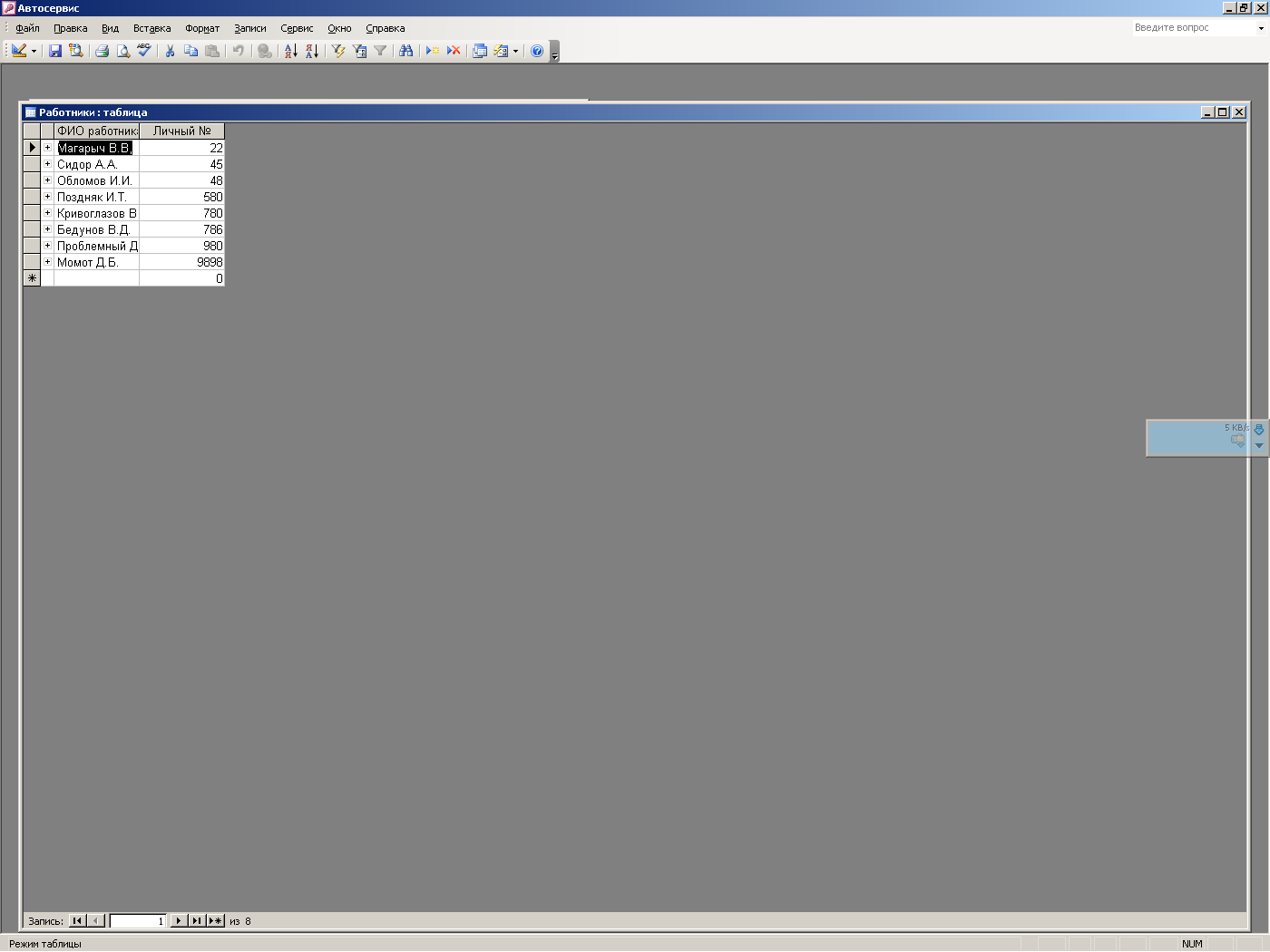Click the cell containing Бедунов В.Д.
The height and width of the screenshot is (952, 1270).
coord(96,229)
